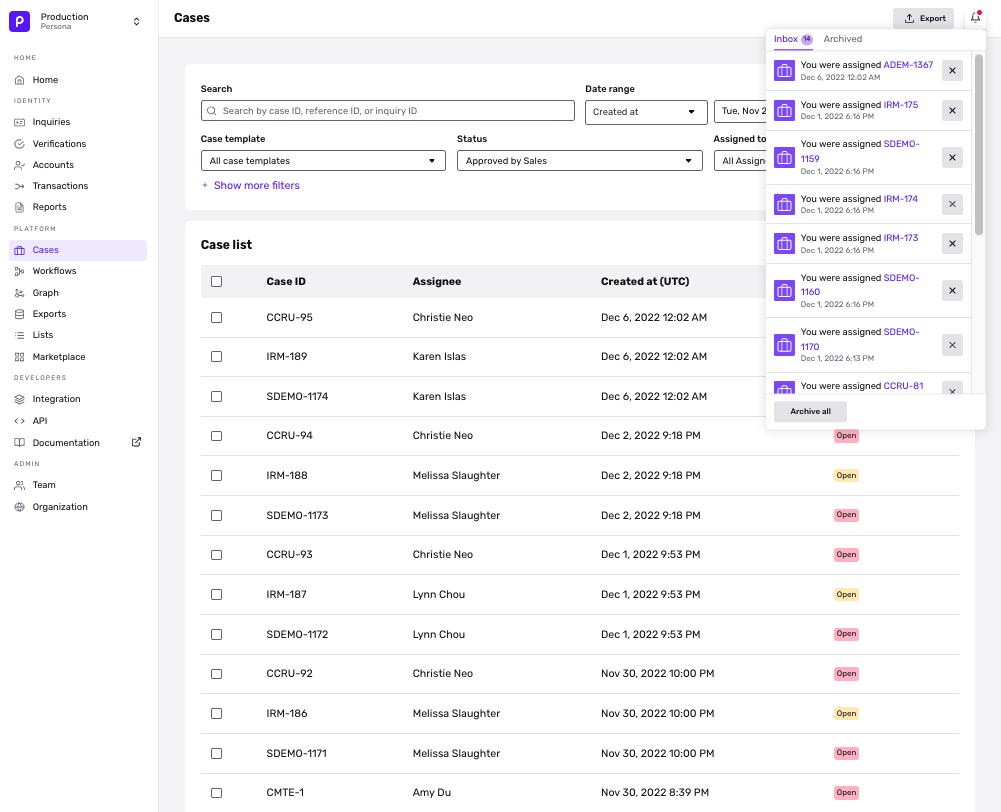Dismiss the SDEMO-1160 notification

click(952, 290)
